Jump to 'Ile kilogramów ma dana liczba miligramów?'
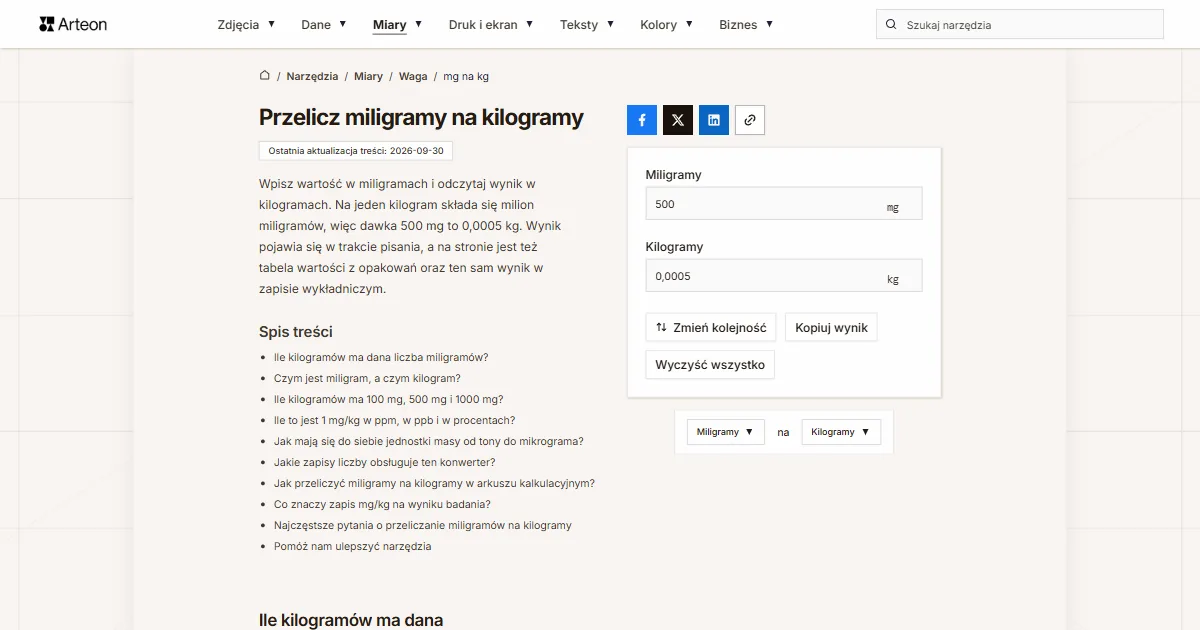This screenshot has width=1200, height=630. [x=381, y=357]
